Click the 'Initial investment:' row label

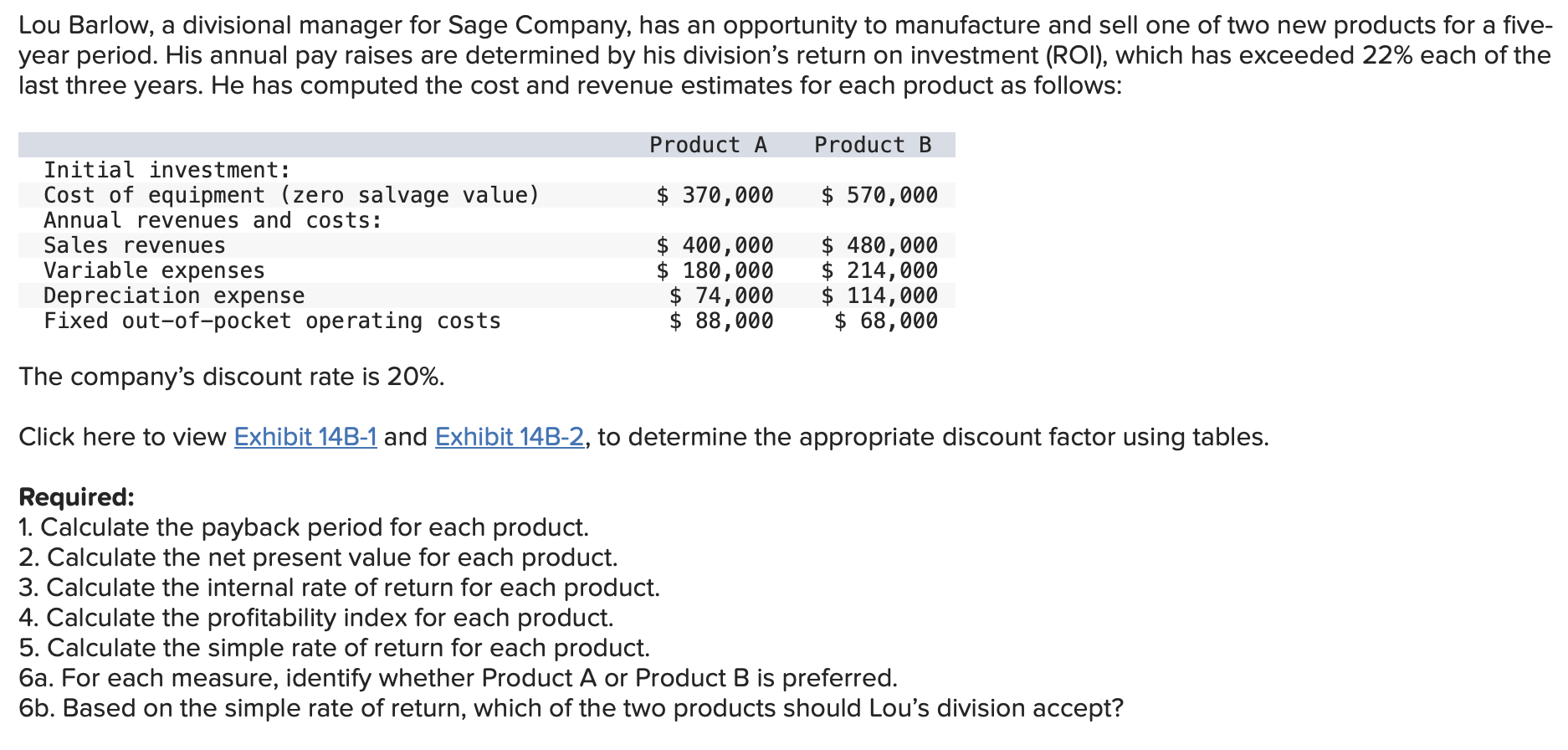tap(167, 170)
